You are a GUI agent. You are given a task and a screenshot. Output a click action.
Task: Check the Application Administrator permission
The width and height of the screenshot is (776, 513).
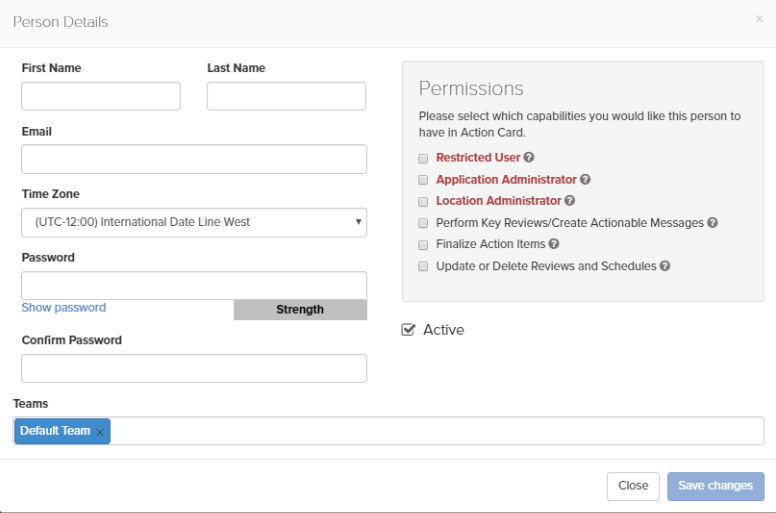(x=423, y=180)
